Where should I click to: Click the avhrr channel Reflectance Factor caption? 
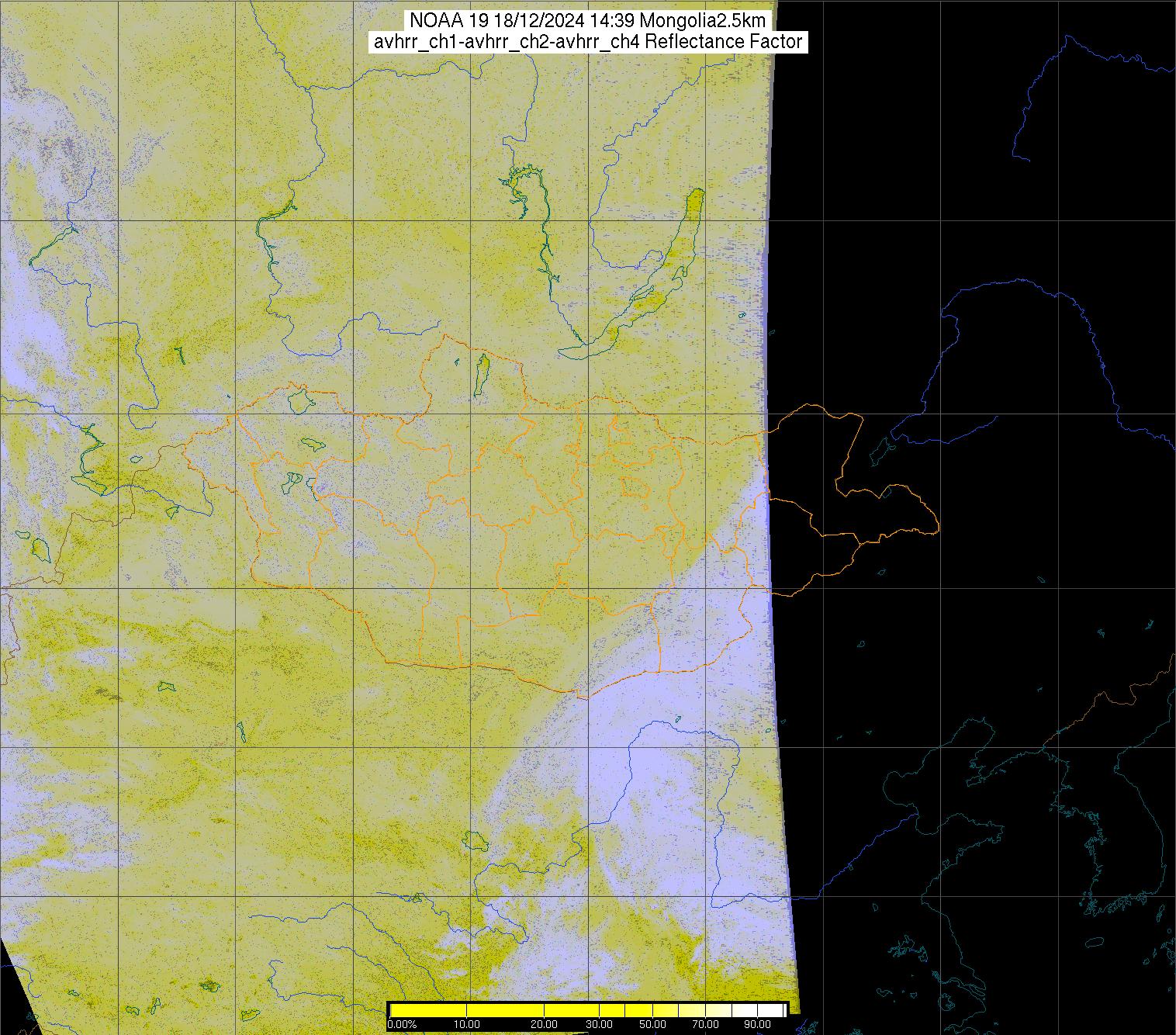coord(587,42)
